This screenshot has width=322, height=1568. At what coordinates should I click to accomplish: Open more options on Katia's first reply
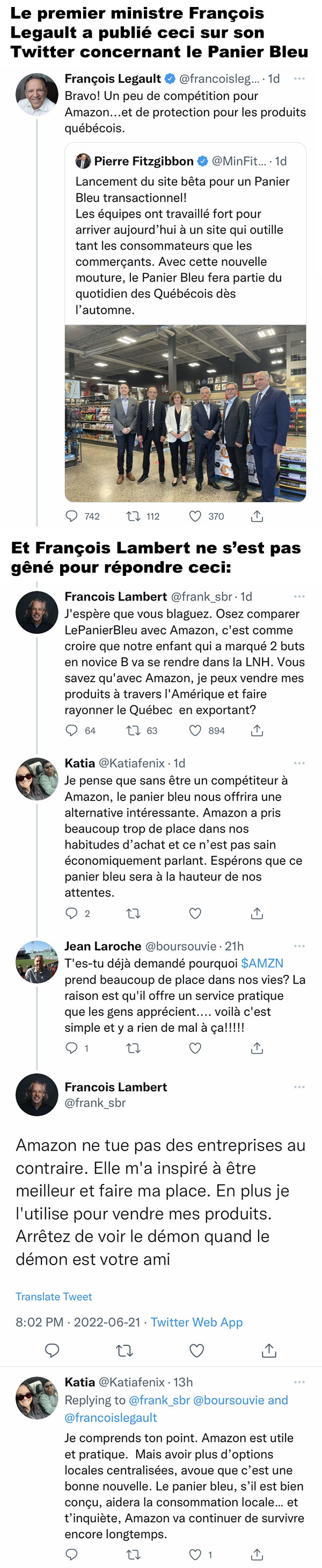tap(299, 763)
